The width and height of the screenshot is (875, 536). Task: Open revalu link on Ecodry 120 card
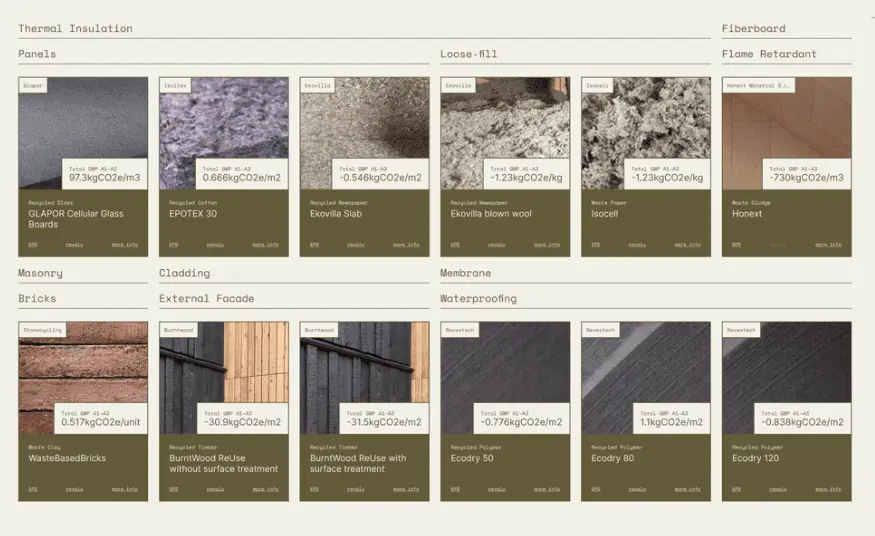tap(778, 489)
